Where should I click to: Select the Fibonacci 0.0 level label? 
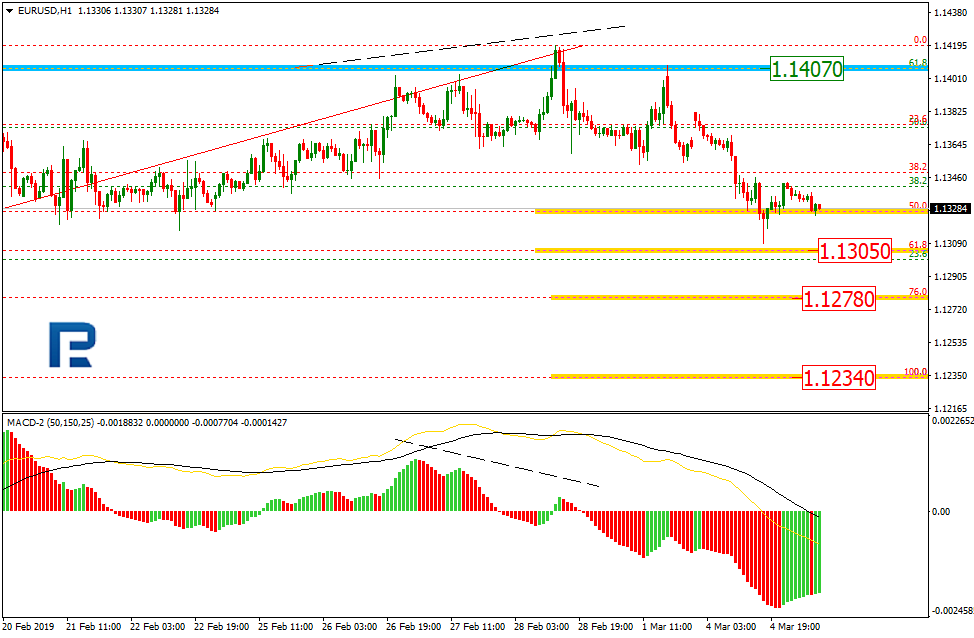tap(920, 40)
